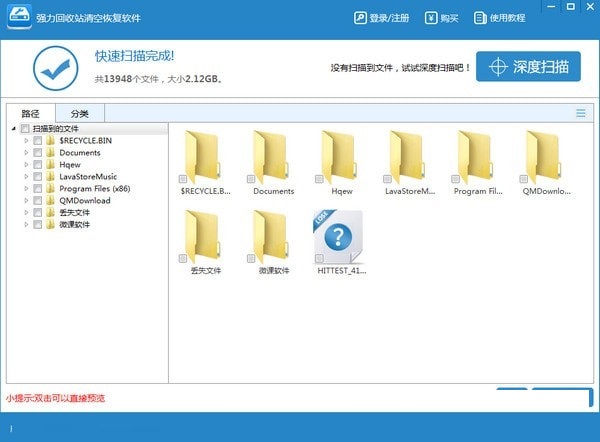600x442 pixels.
Task: Tick the checkbox on Hqew thumbnail
Action: tap(319, 179)
